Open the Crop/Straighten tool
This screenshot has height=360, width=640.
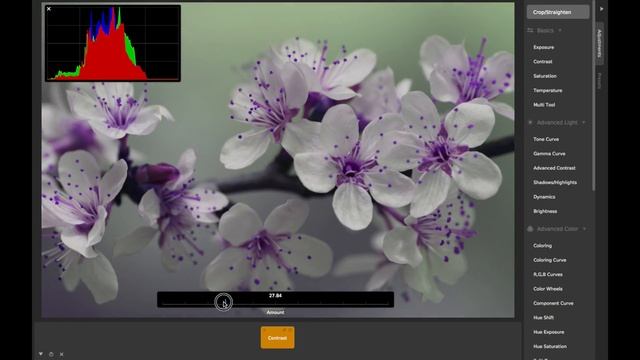pos(558,12)
